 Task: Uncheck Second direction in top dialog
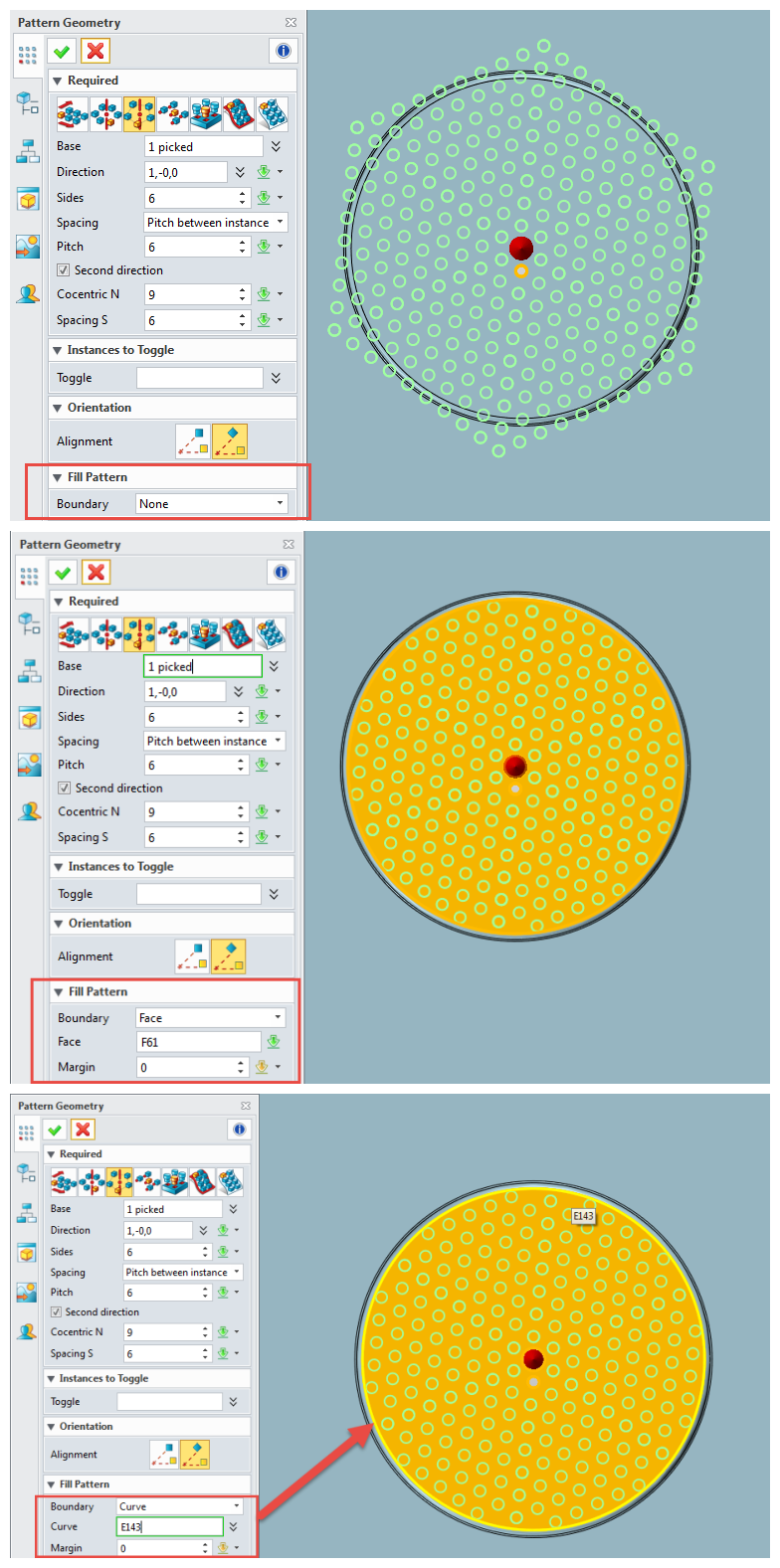63,270
